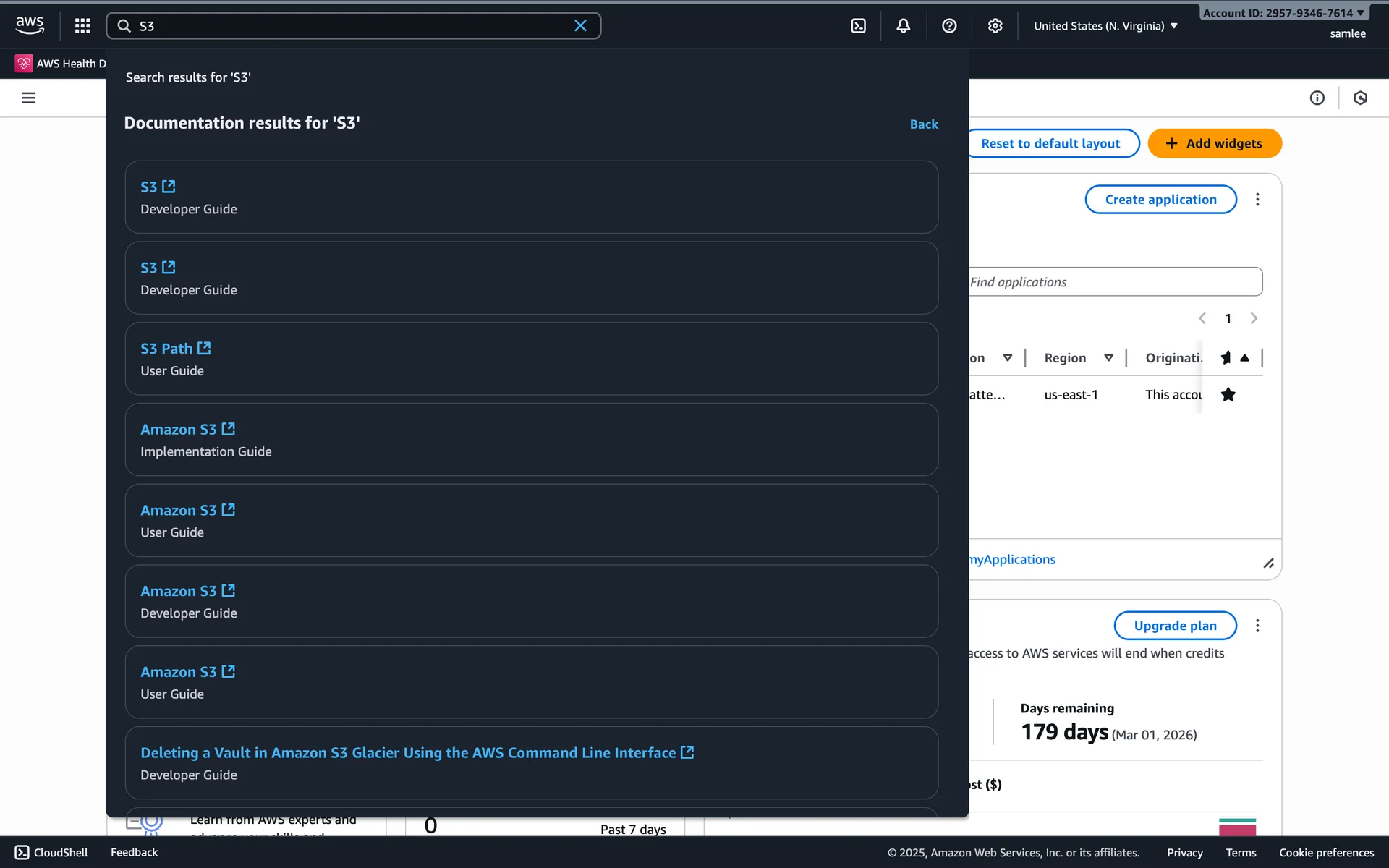The width and height of the screenshot is (1389, 868).
Task: Open the three-dot menu beside Upgrade plan
Action: 1257,626
